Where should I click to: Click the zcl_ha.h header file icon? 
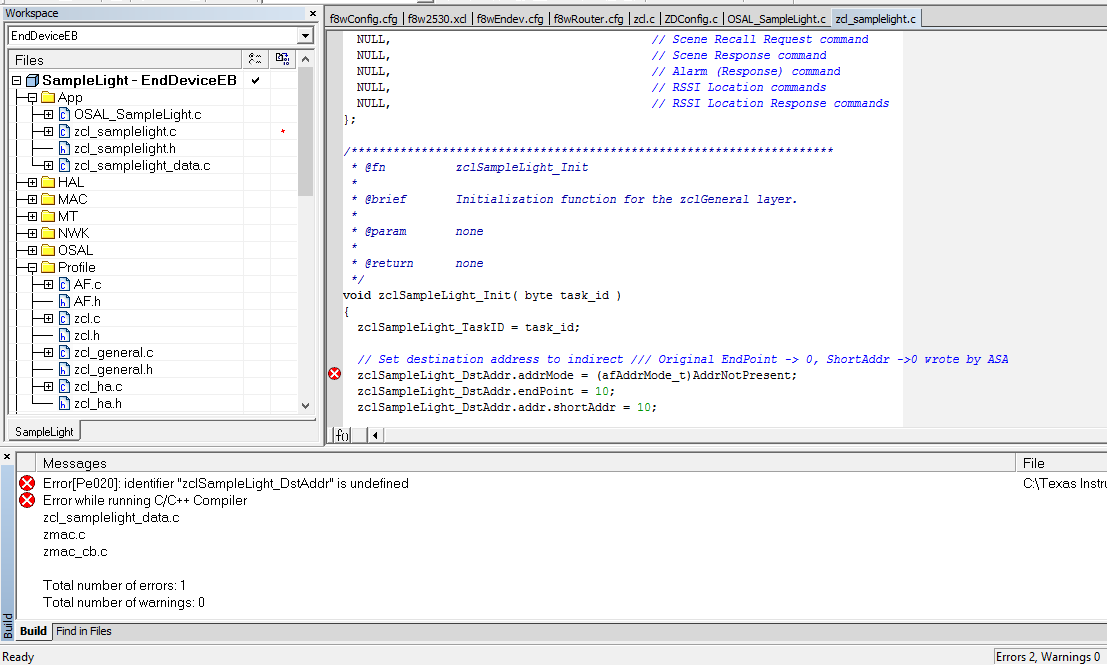pyautogui.click(x=64, y=403)
